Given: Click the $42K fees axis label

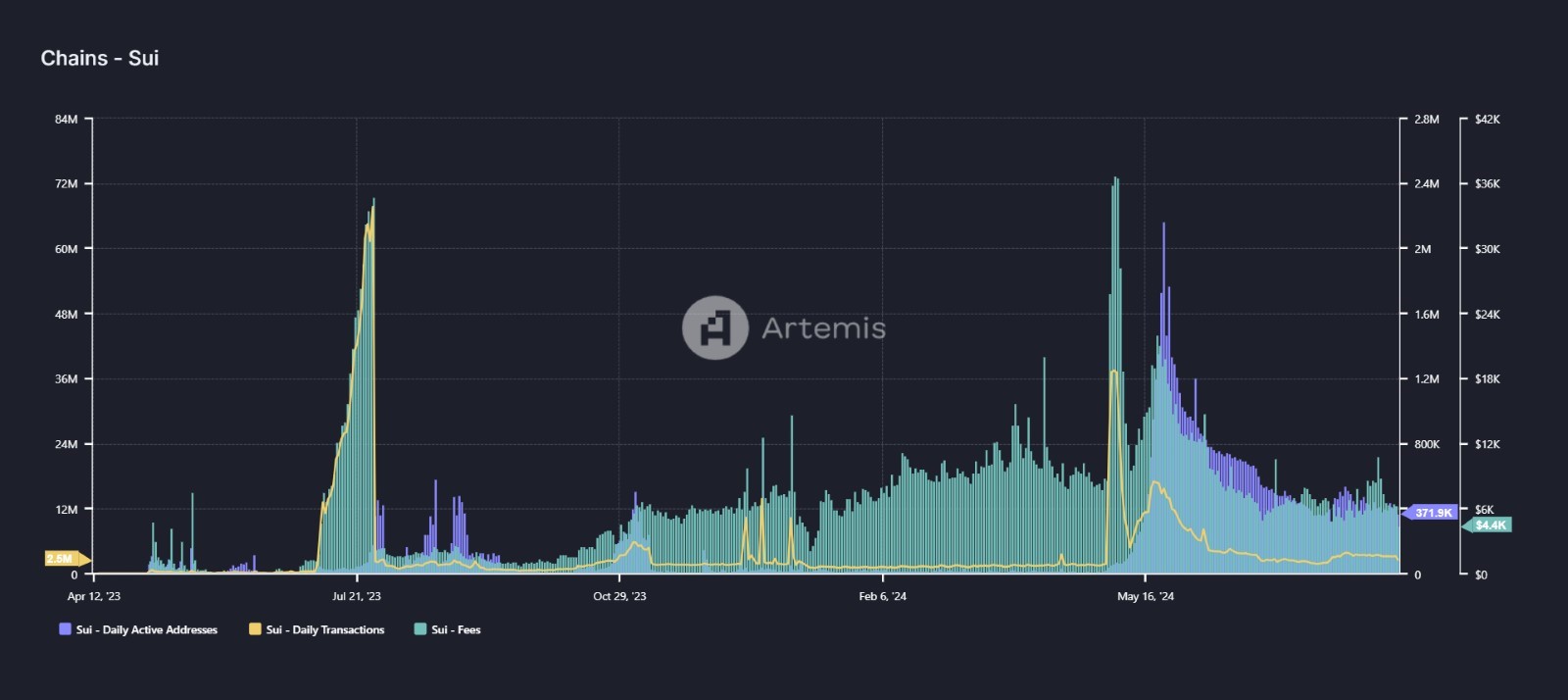Looking at the screenshot, I should tap(1488, 120).
